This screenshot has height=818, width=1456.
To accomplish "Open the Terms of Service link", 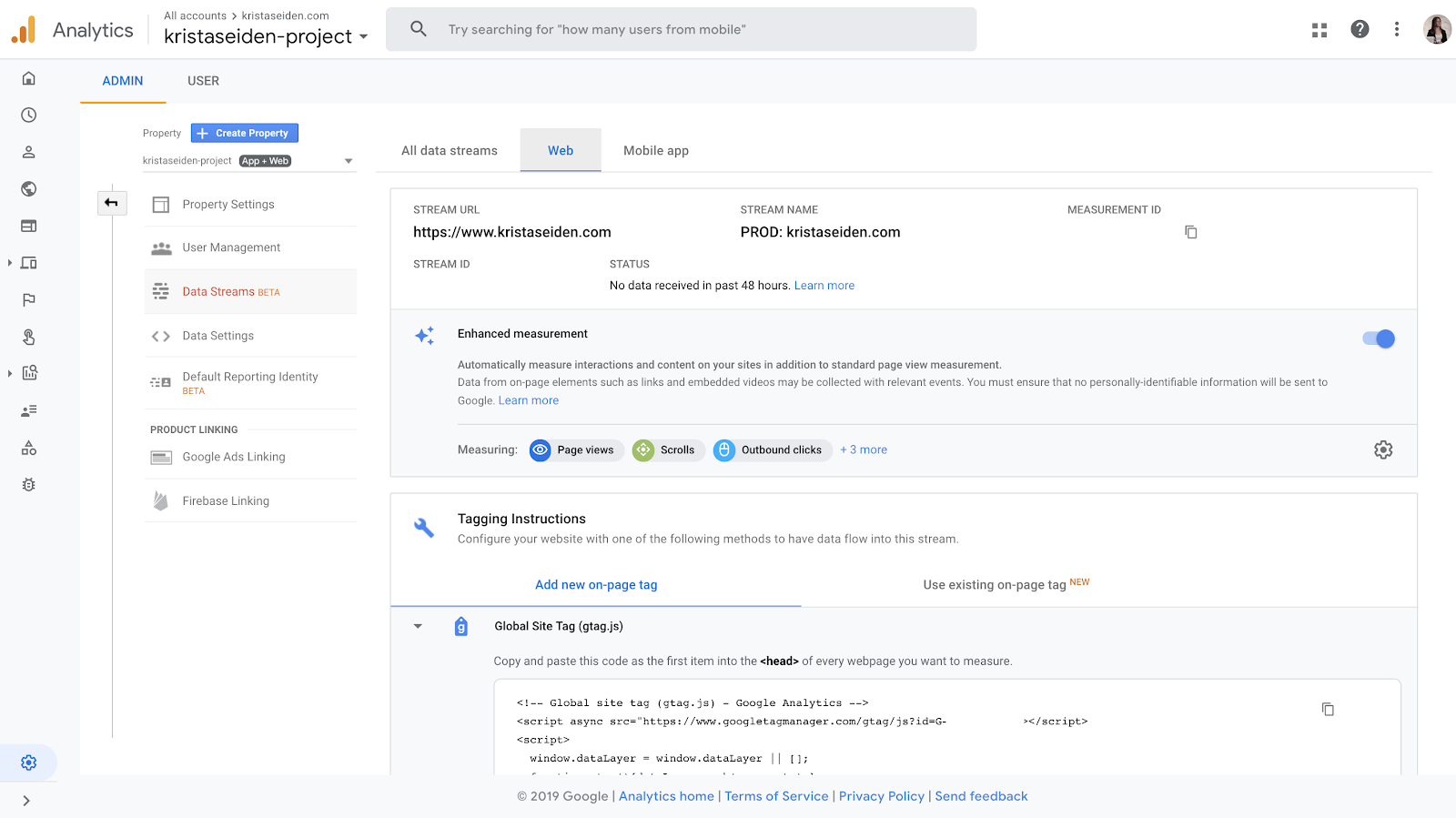I will pyautogui.click(x=776, y=796).
